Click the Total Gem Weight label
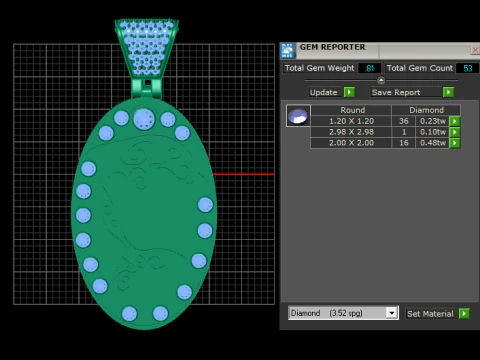This screenshot has height=360, width=480. [319, 68]
